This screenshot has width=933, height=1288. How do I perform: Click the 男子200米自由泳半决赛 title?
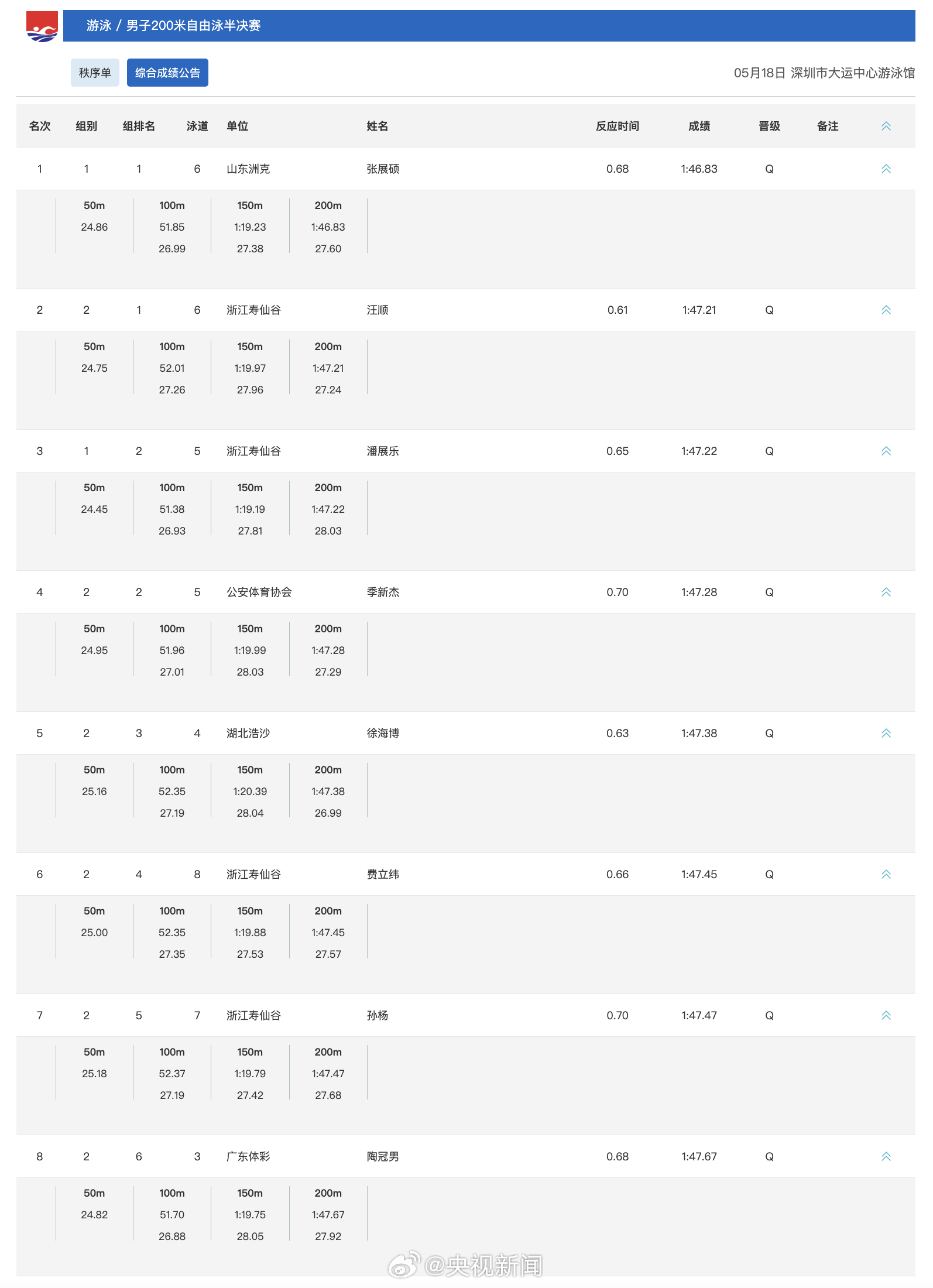(194, 26)
